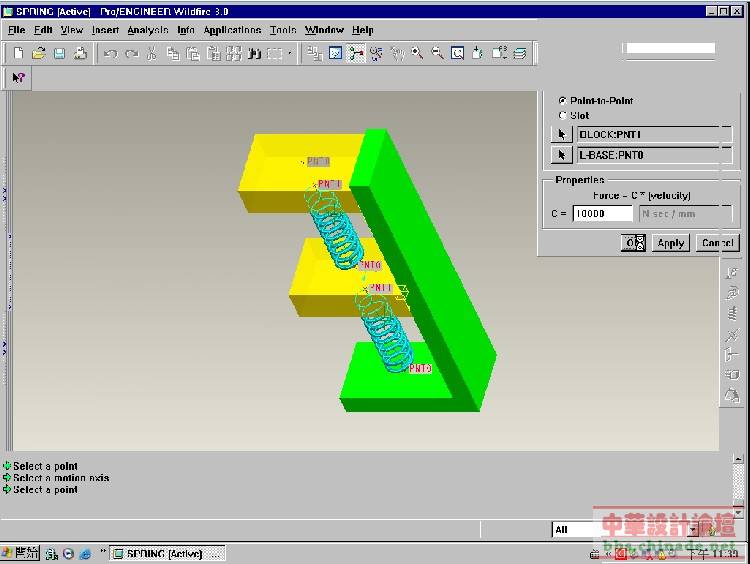
Task: Expand the selection box toolbar dropdown arrow
Action: coord(290,53)
